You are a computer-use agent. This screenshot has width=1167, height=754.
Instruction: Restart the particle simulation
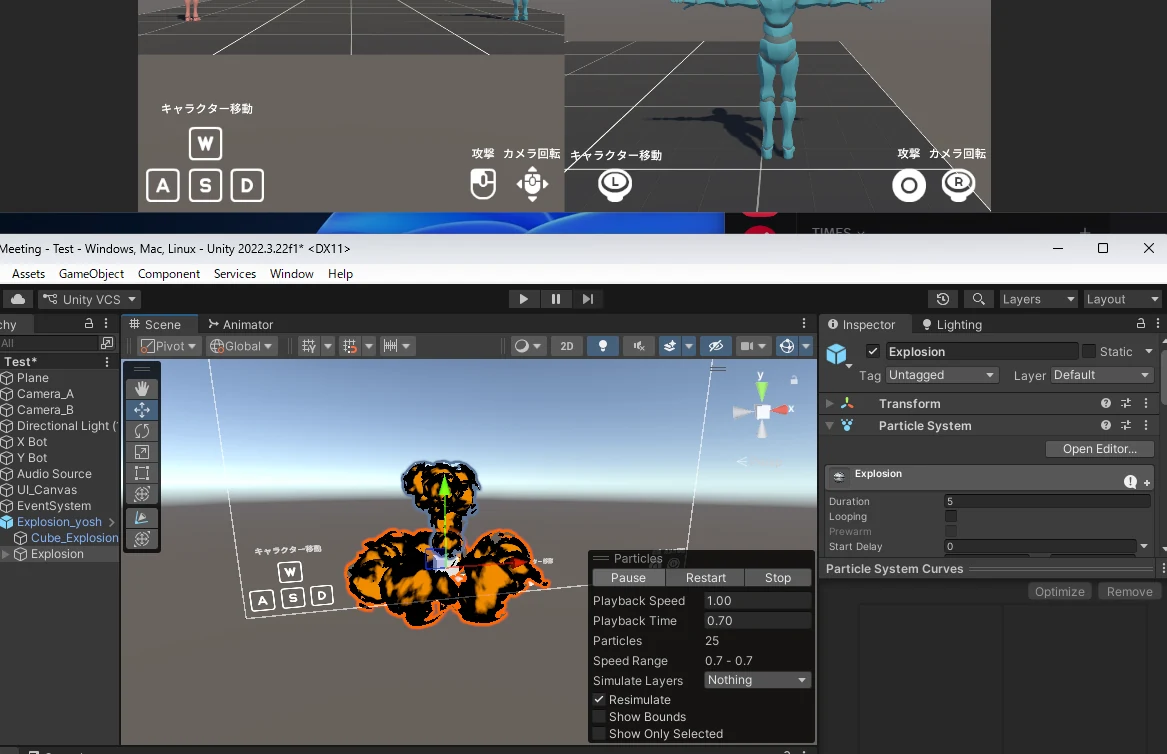point(706,578)
